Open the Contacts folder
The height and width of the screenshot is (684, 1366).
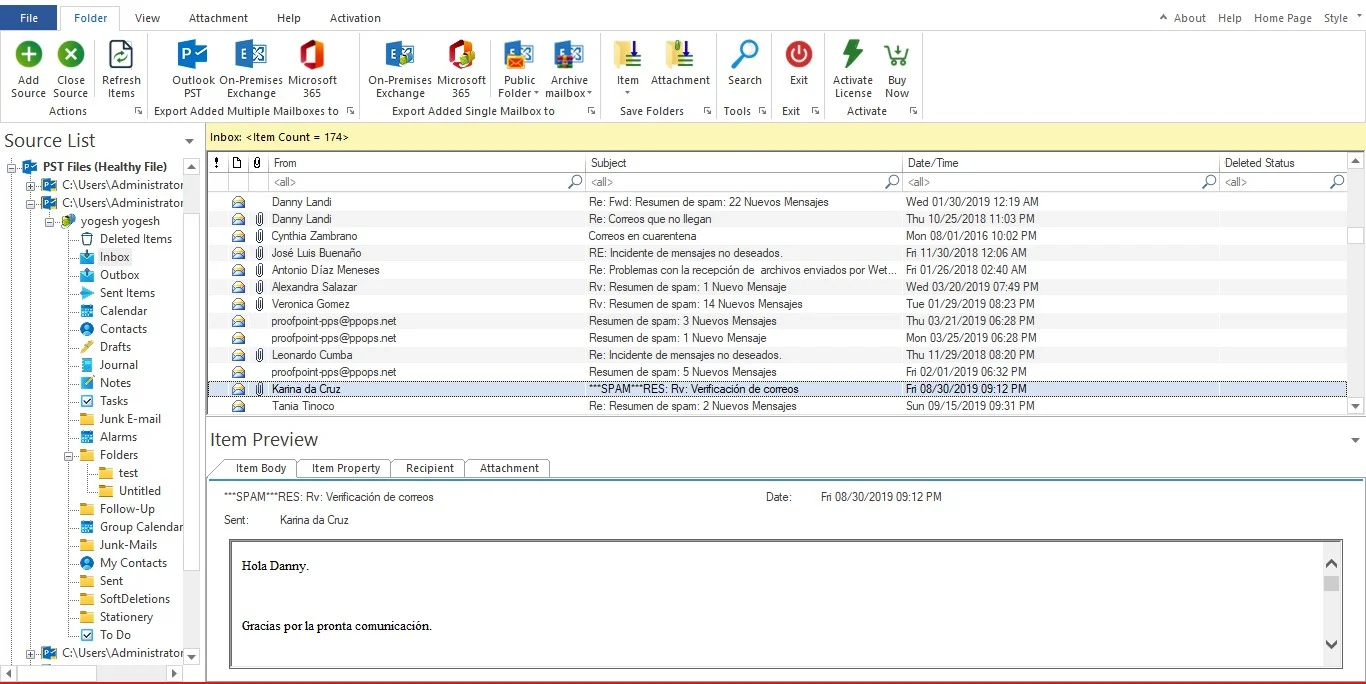[x=124, y=329]
